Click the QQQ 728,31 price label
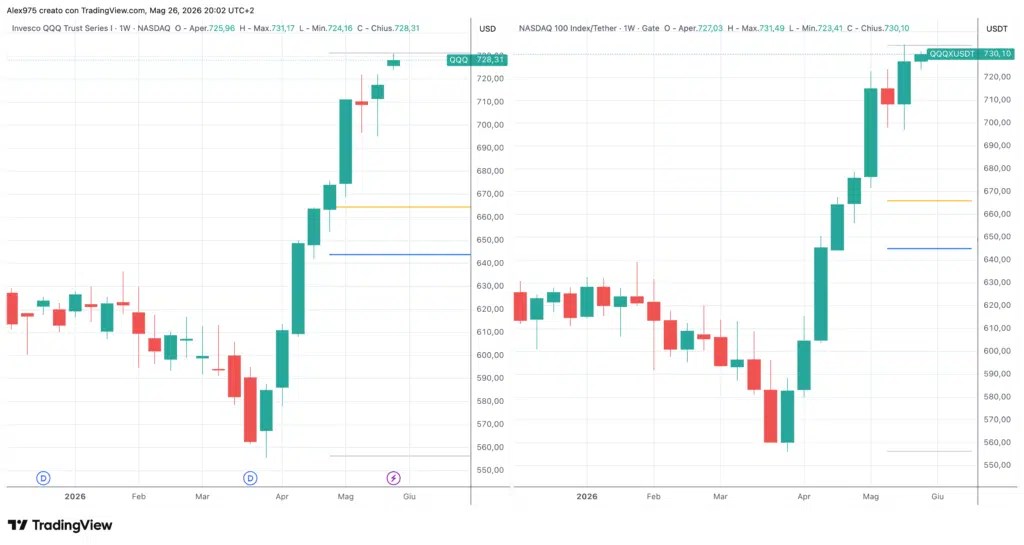1024x545 pixels. [x=477, y=59]
